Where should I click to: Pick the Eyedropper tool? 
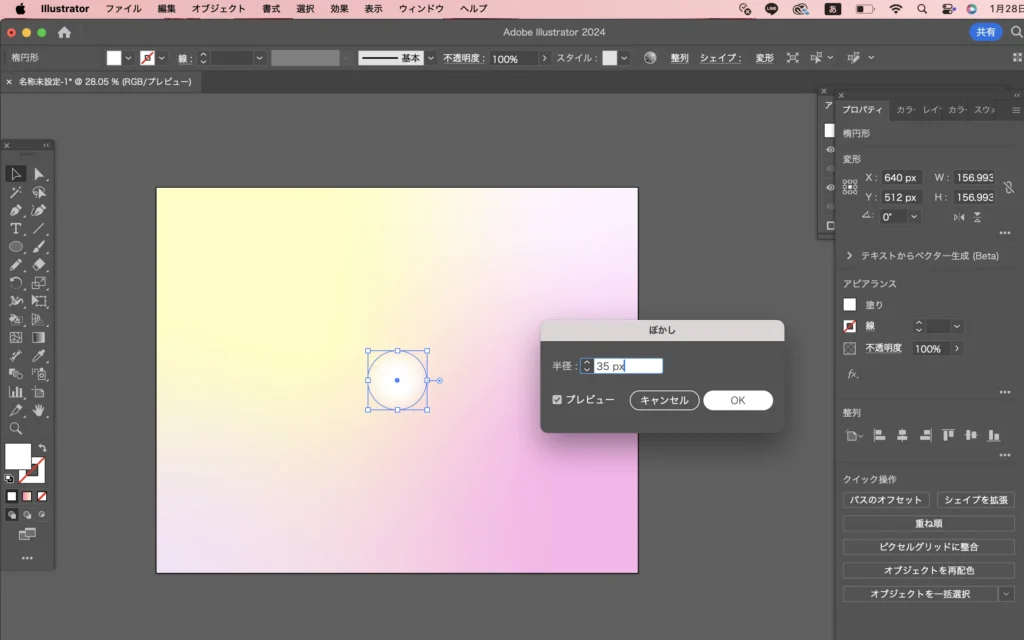pyautogui.click(x=39, y=355)
